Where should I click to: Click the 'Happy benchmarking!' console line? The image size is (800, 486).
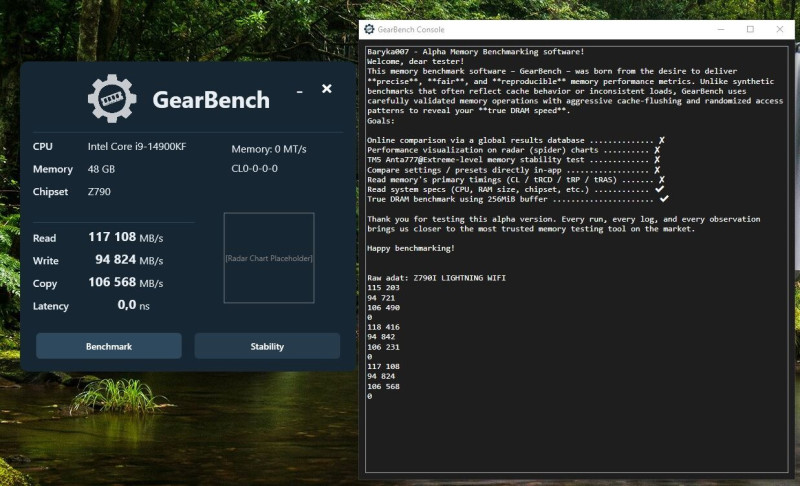(x=411, y=248)
